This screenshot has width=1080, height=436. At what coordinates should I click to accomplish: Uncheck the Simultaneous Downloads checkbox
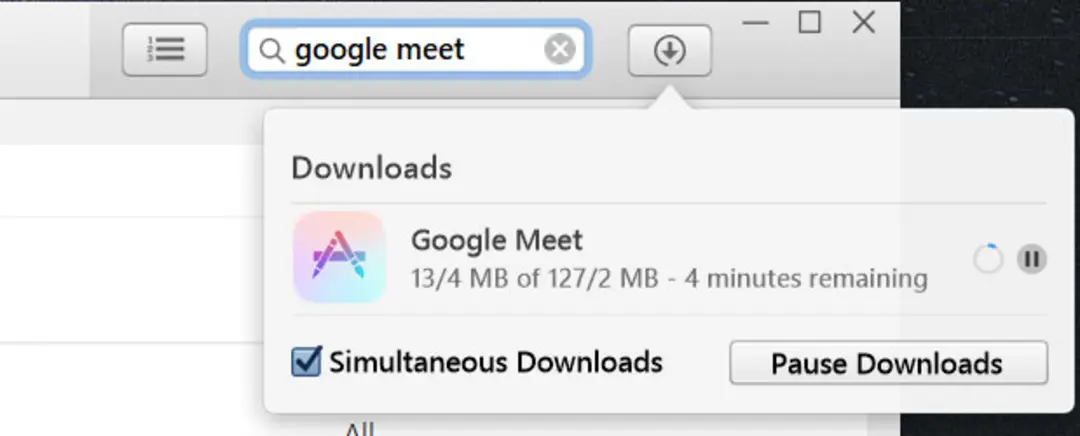306,362
